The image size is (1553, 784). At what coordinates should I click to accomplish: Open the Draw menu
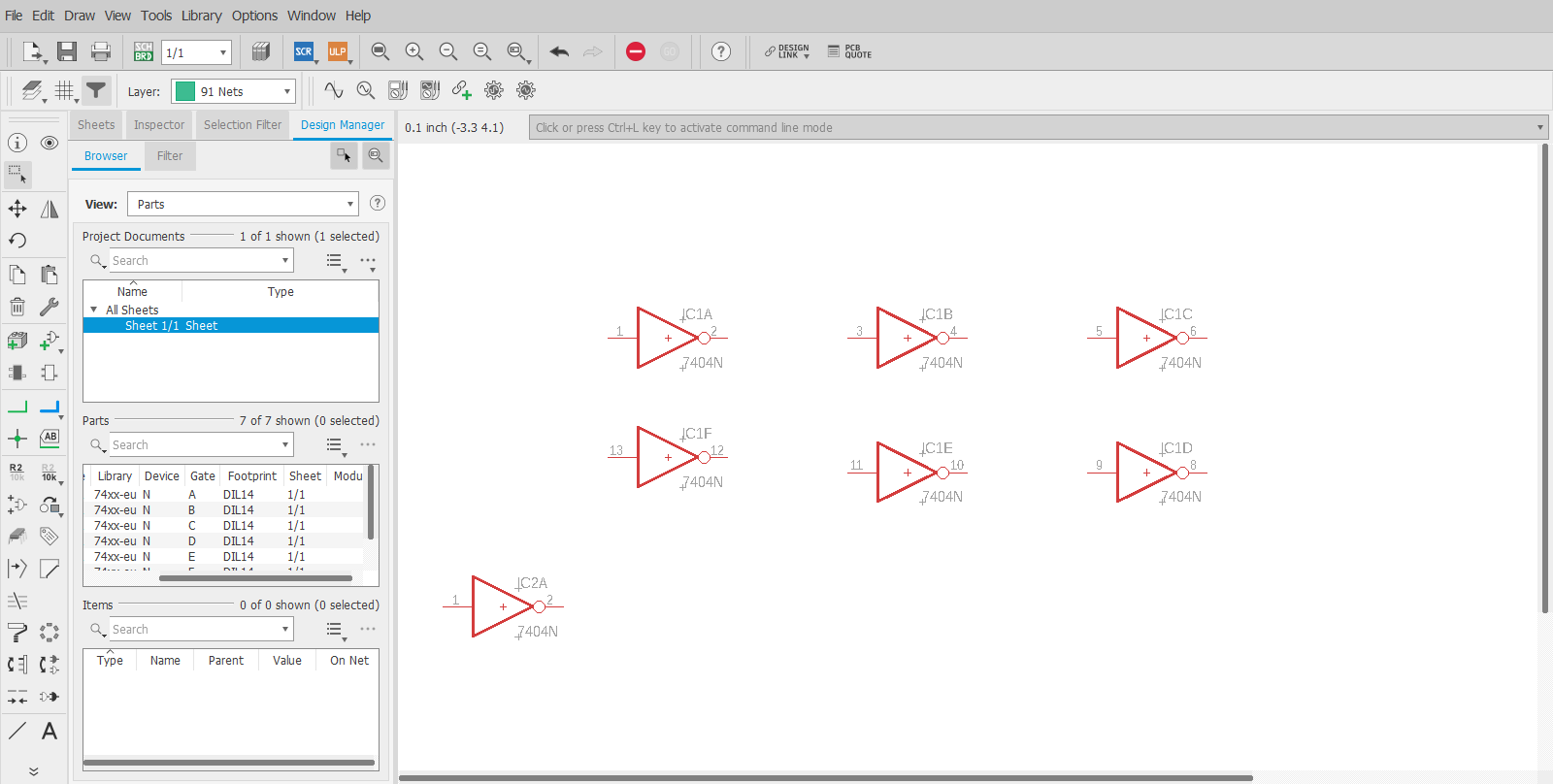[80, 16]
